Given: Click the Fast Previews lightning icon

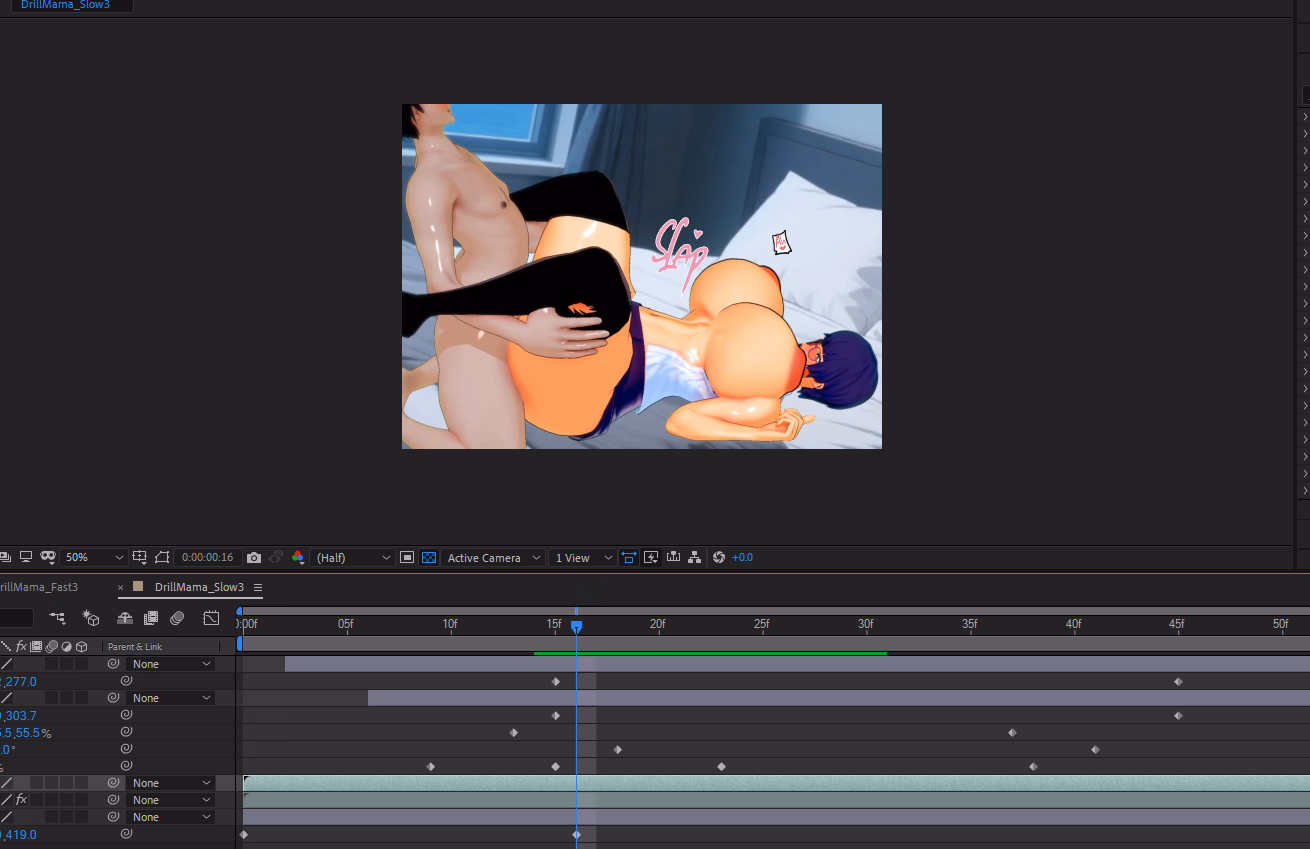Looking at the screenshot, I should (651, 558).
